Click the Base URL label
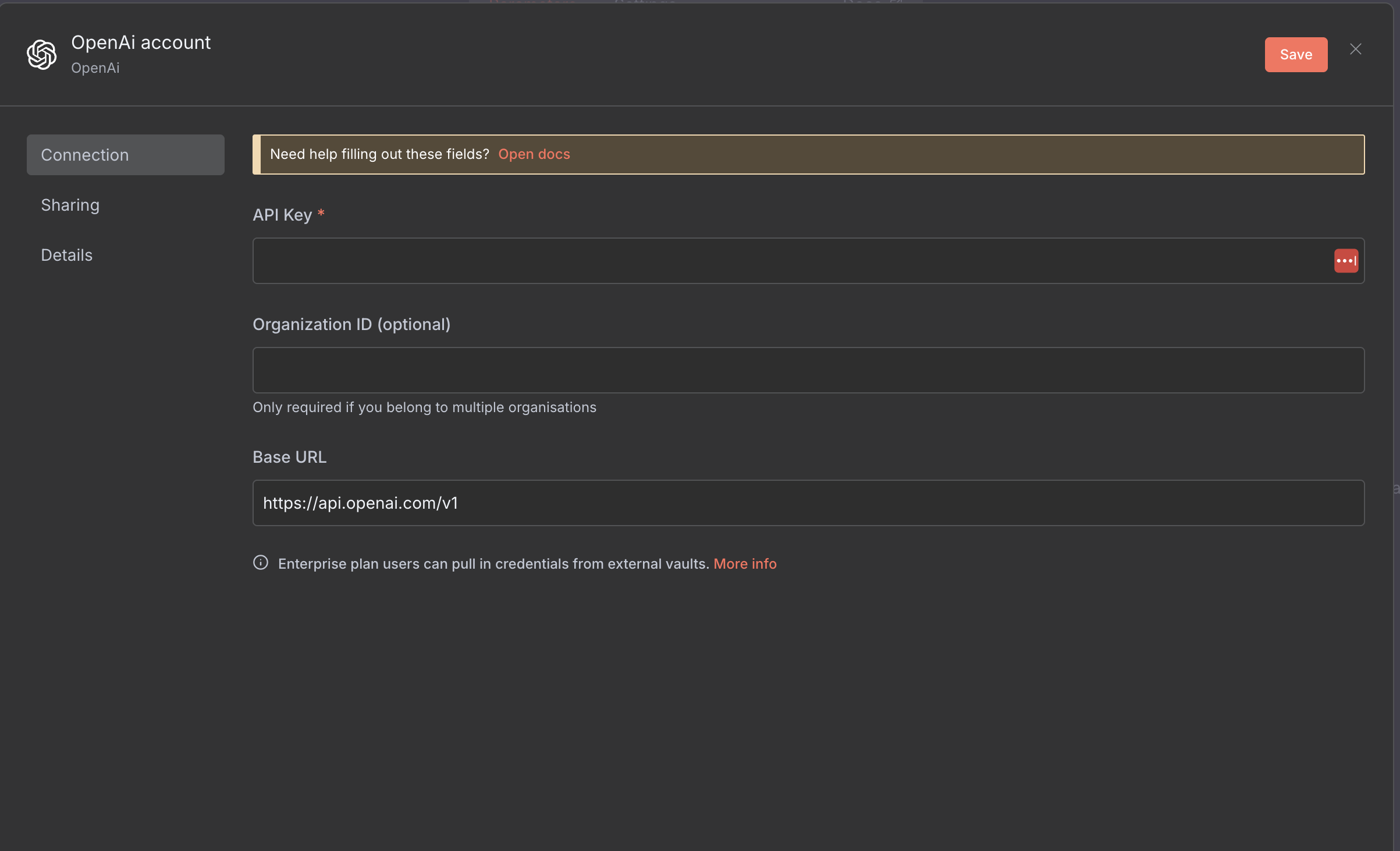Image resolution: width=1400 pixels, height=851 pixels. [290, 457]
